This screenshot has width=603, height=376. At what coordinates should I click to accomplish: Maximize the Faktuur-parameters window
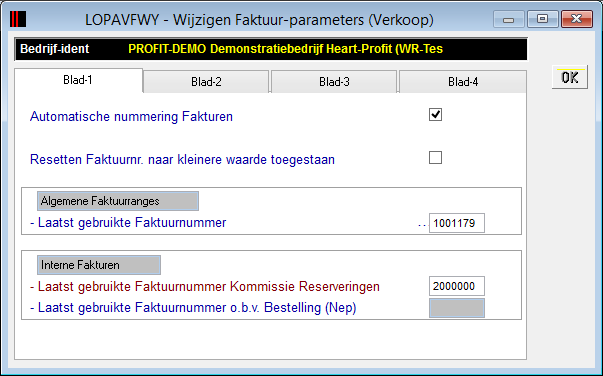tap(543, 19)
